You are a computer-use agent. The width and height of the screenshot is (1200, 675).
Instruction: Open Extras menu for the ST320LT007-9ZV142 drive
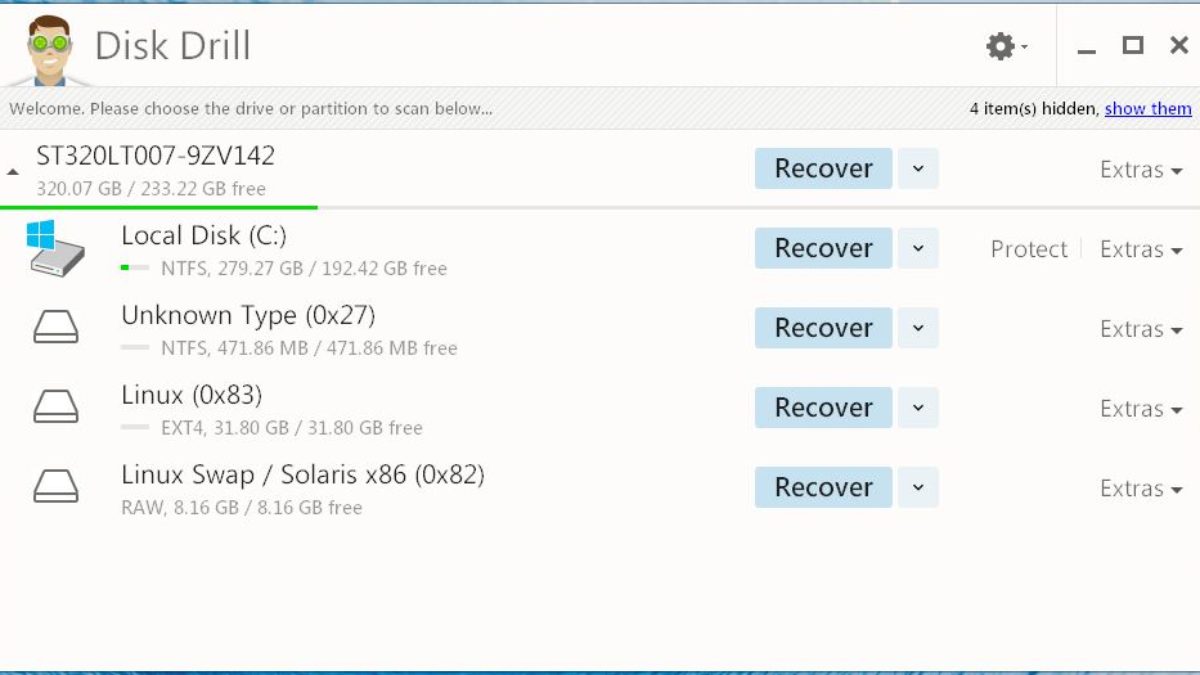[1141, 170]
